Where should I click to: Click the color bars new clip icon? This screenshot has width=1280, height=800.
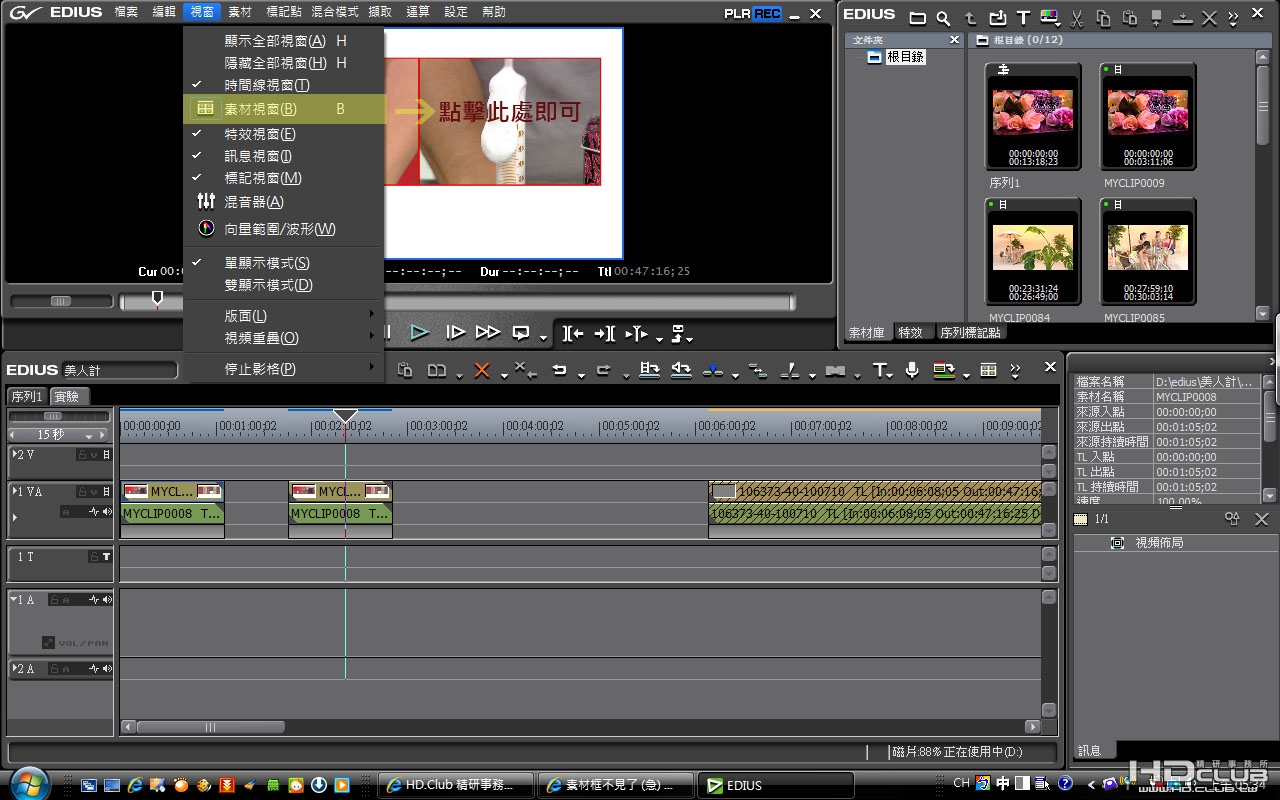point(1049,17)
